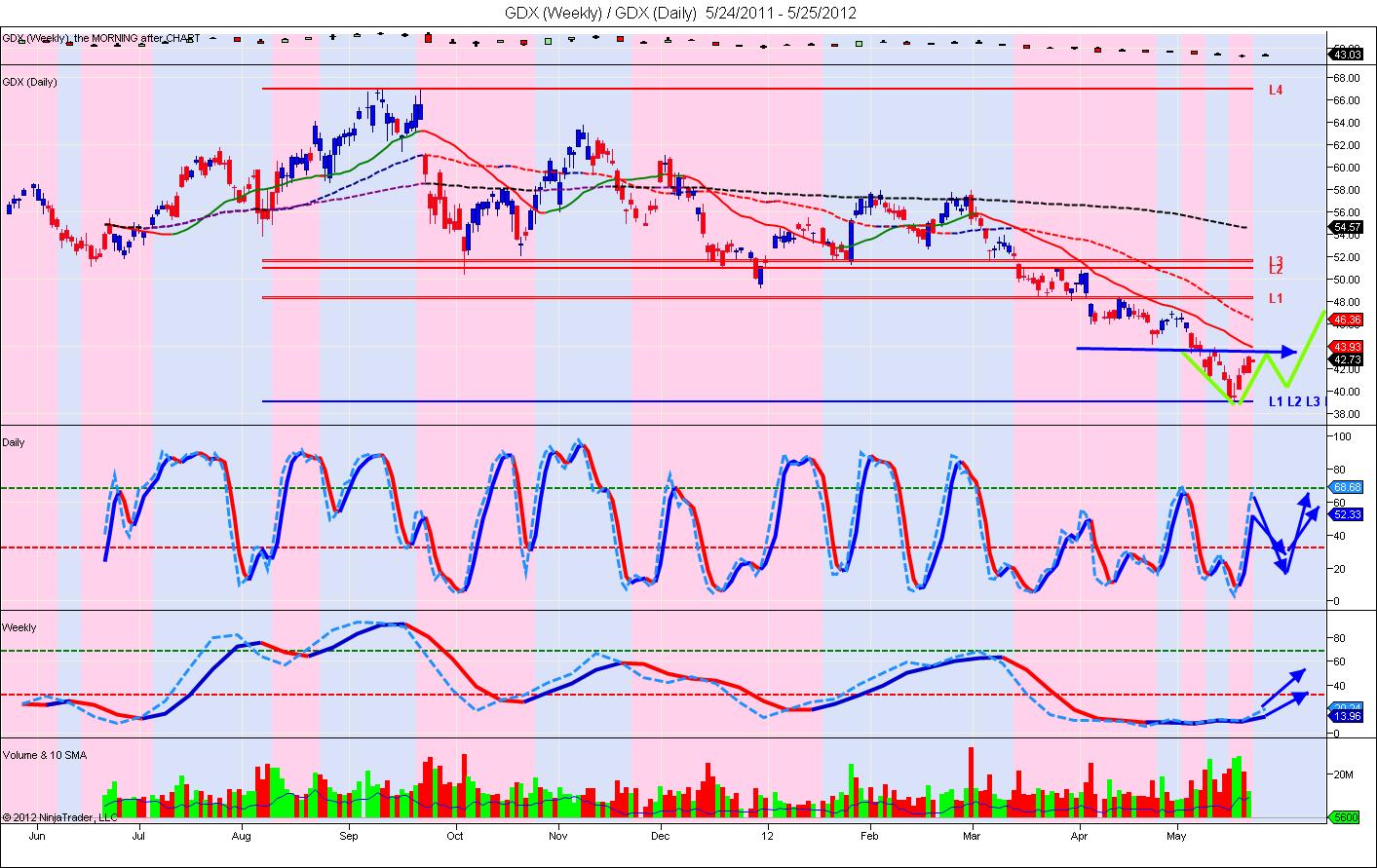The width and height of the screenshot is (1377, 868).
Task: Click the Aug date axis label
Action: coord(243,836)
